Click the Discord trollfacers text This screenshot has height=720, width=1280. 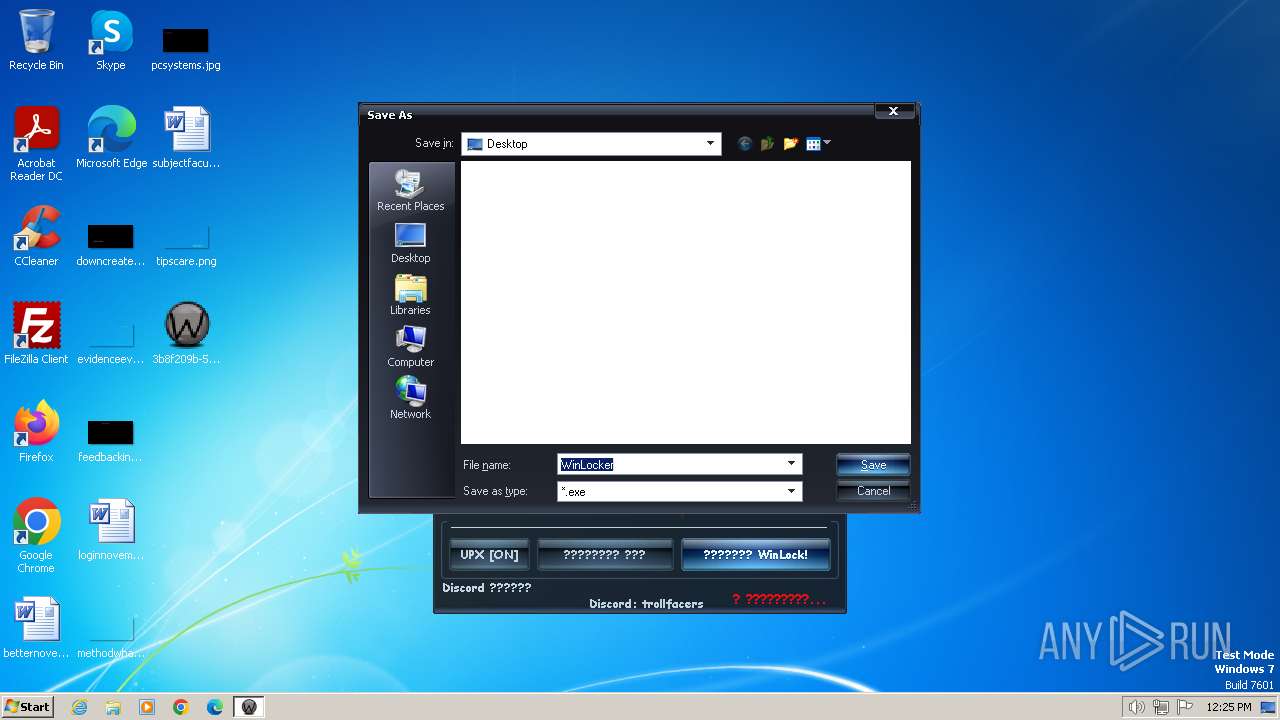(646, 604)
